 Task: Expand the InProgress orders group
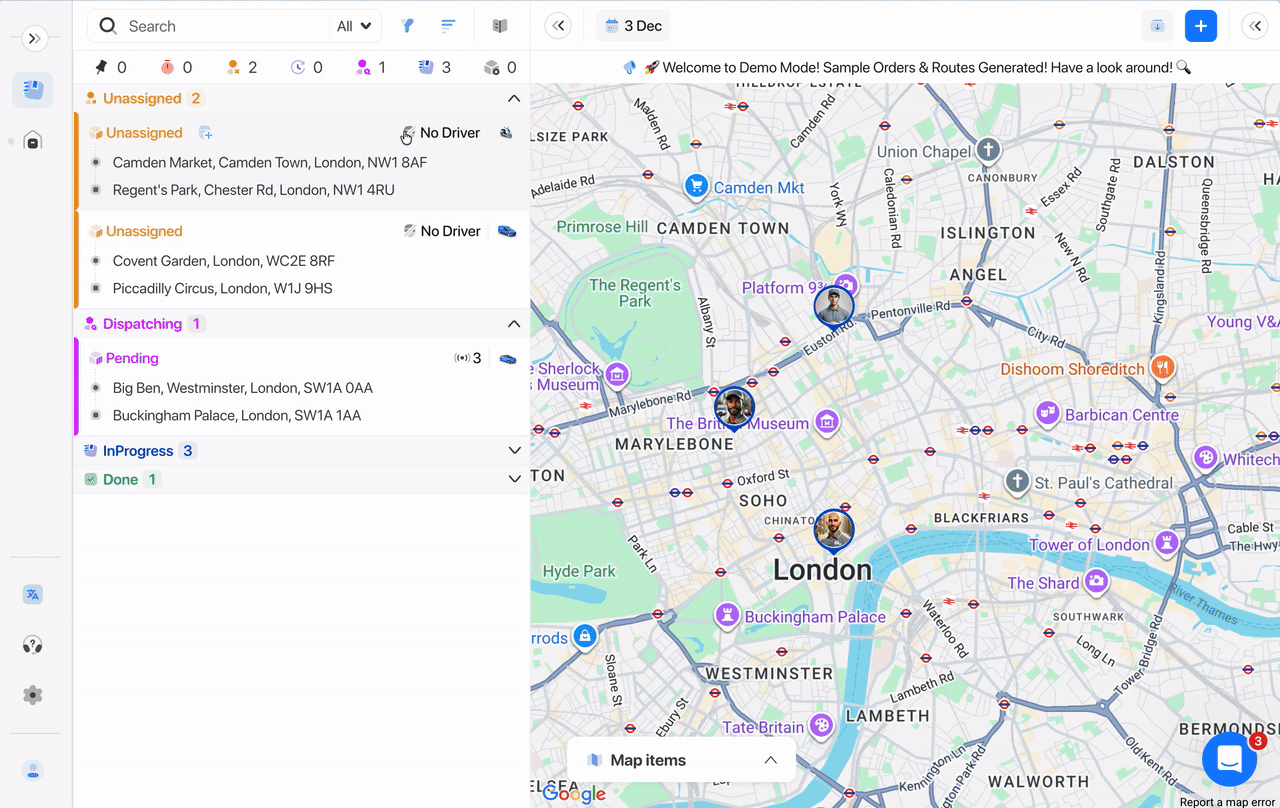click(x=514, y=451)
